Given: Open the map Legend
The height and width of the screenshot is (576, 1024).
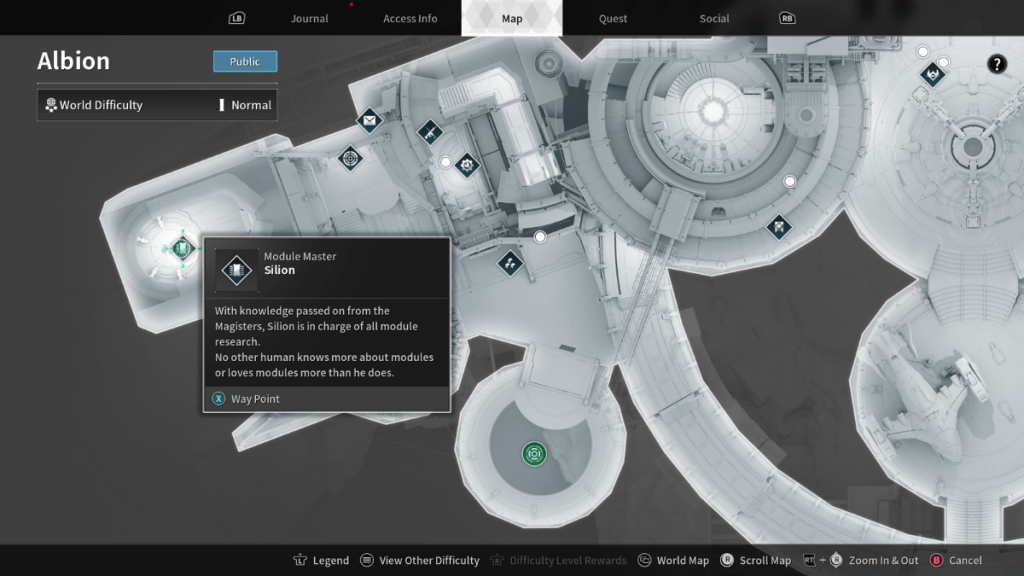Looking at the screenshot, I should (x=321, y=561).
